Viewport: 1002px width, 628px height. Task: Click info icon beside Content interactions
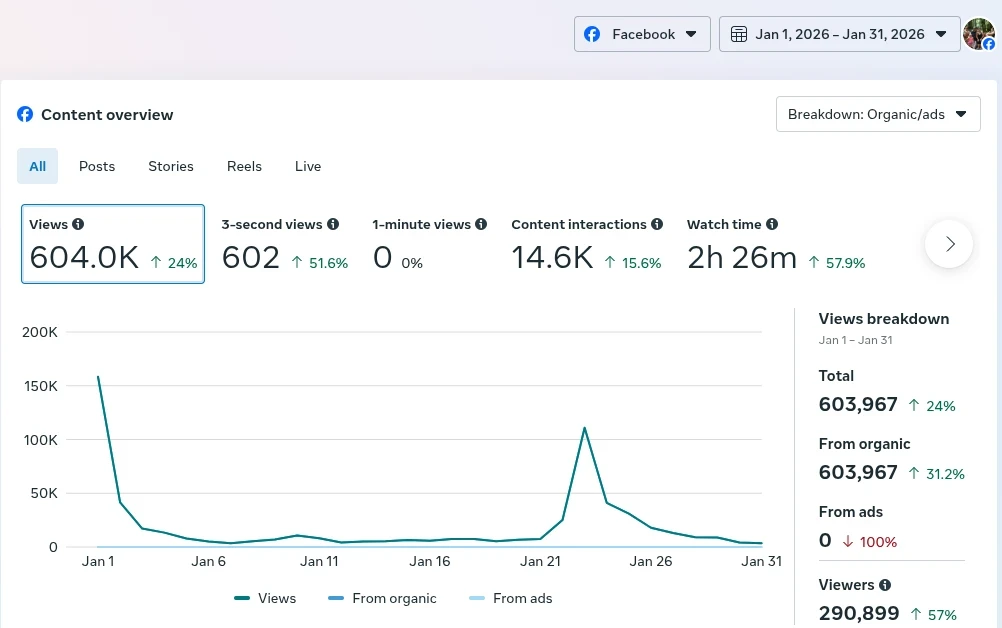point(657,225)
